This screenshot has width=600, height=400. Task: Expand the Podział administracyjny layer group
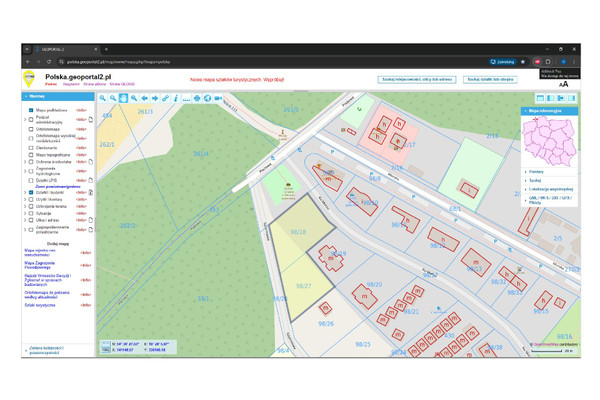25,120
